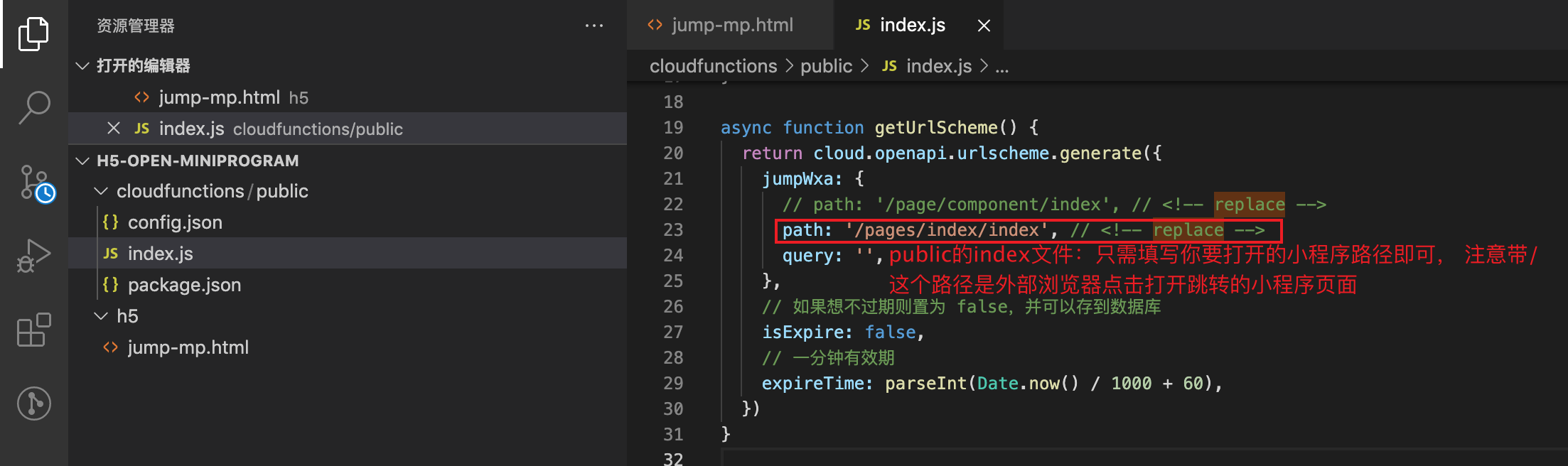Open the Search view in activity bar

click(x=33, y=107)
